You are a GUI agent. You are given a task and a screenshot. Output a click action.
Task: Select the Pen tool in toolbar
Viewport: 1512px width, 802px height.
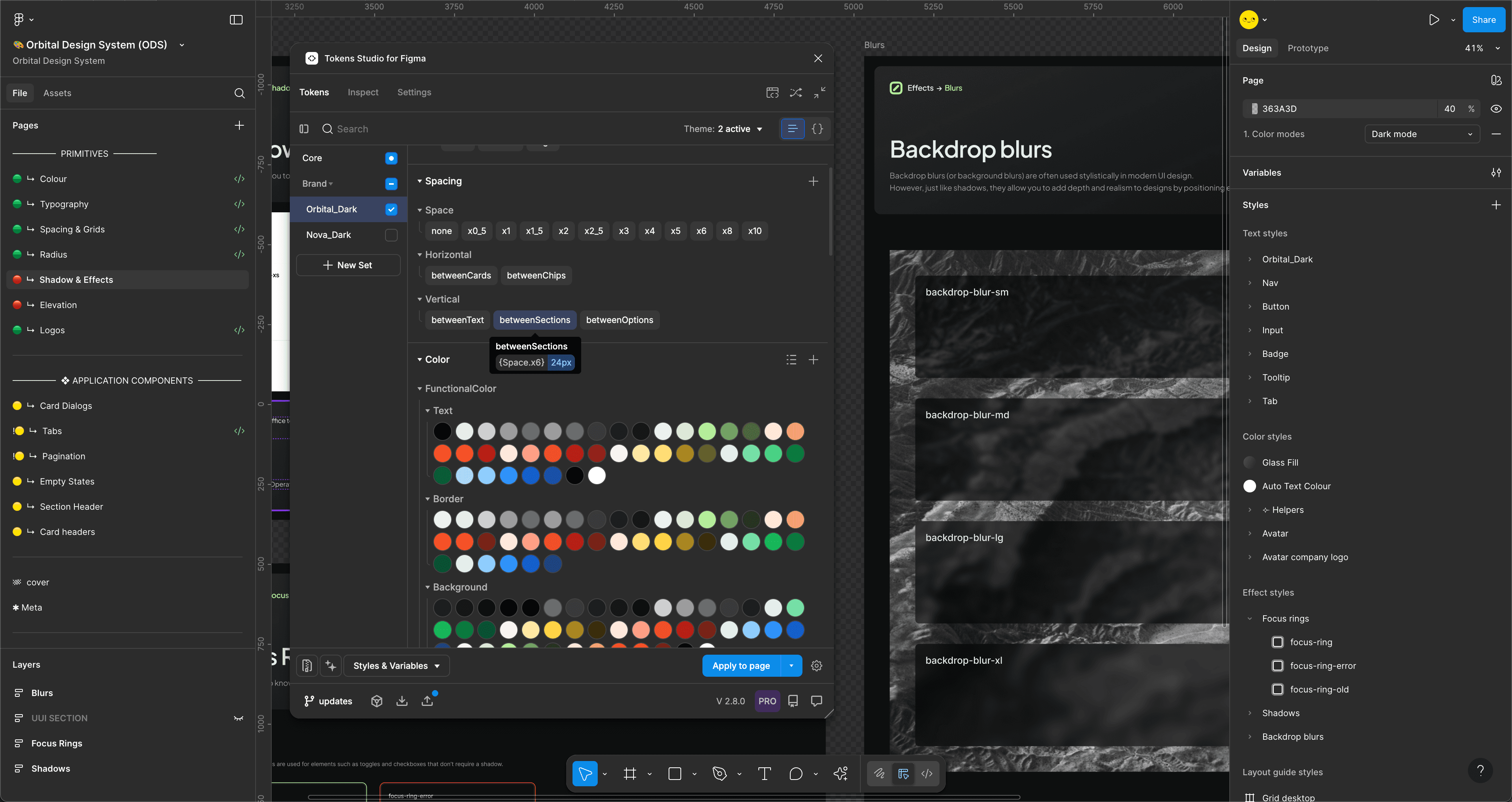click(719, 774)
